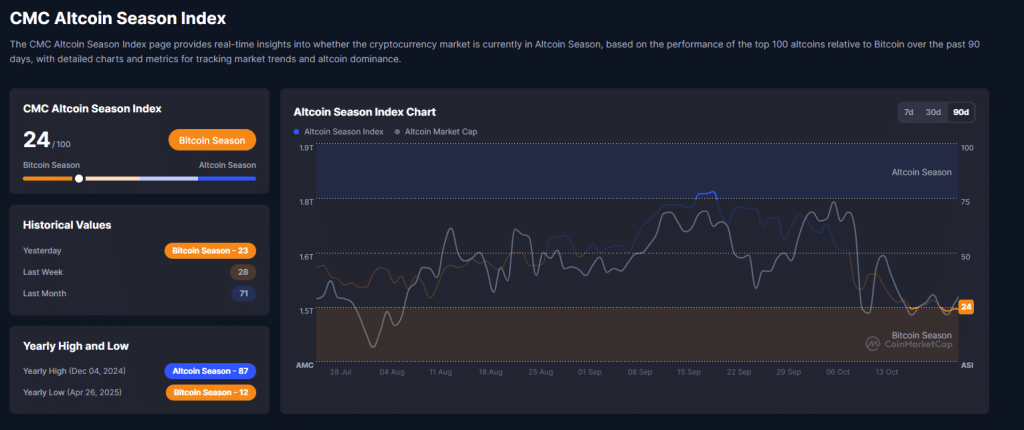
Task: Click the Altcoin Season zone label in chart
Action: (921, 173)
